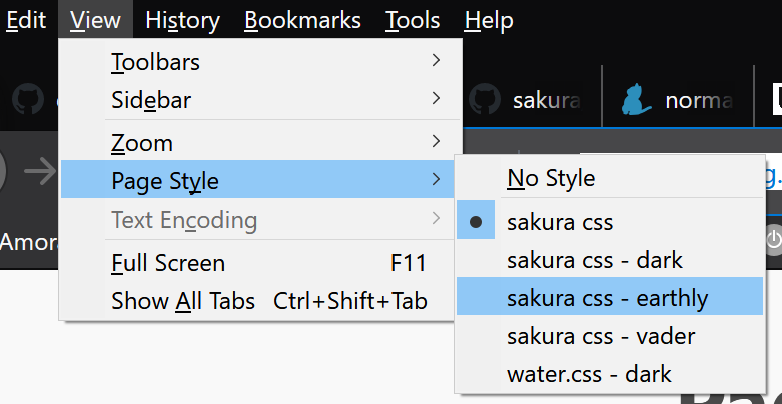Open the History menu
The image size is (782, 404).
tap(183, 20)
